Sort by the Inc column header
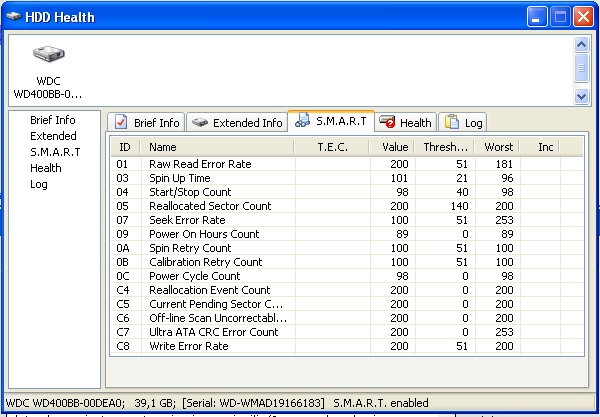600x417 pixels. [540, 147]
